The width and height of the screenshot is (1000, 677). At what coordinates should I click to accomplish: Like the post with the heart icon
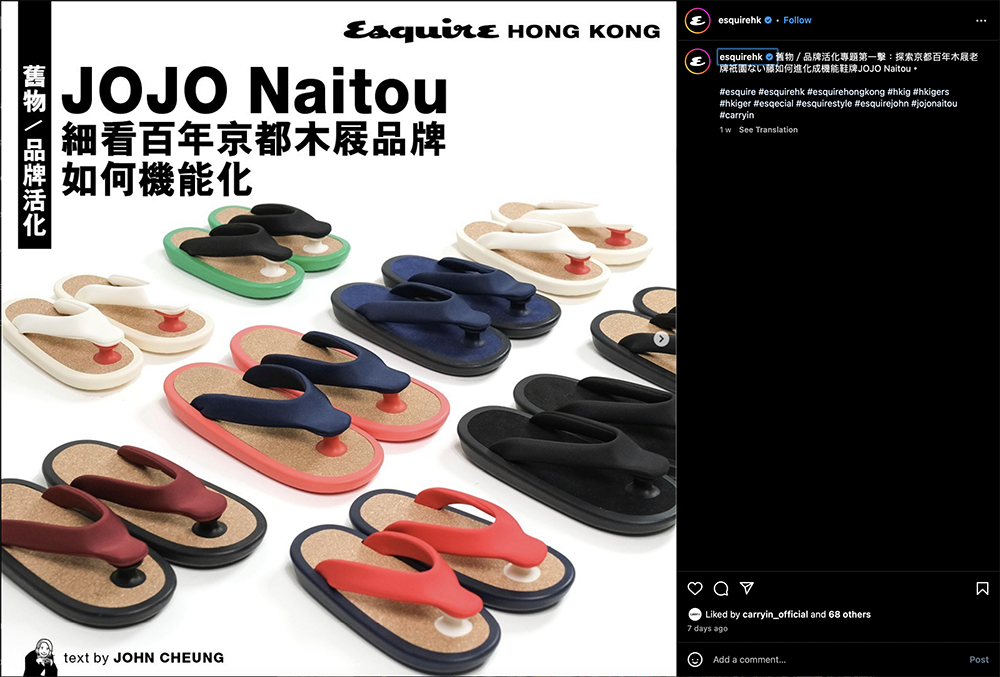[695, 588]
